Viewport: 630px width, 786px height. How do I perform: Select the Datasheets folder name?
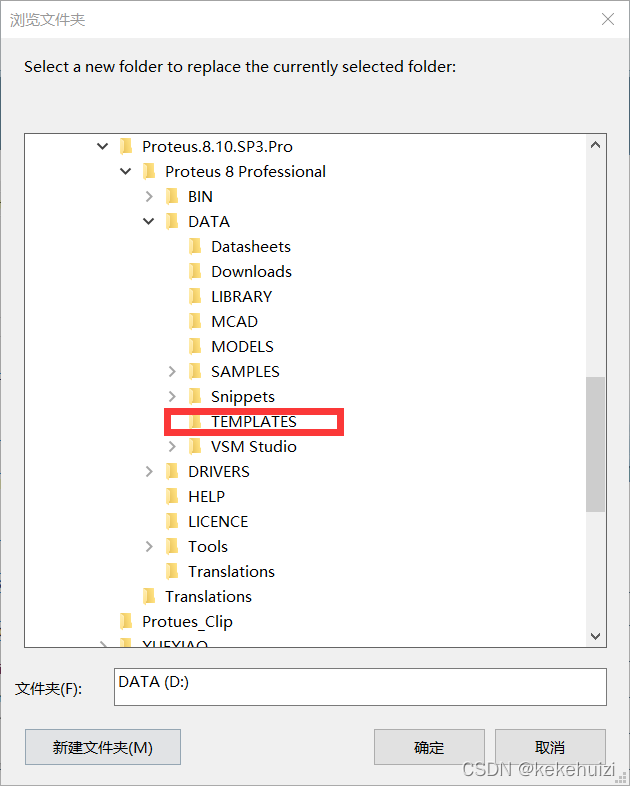click(251, 247)
